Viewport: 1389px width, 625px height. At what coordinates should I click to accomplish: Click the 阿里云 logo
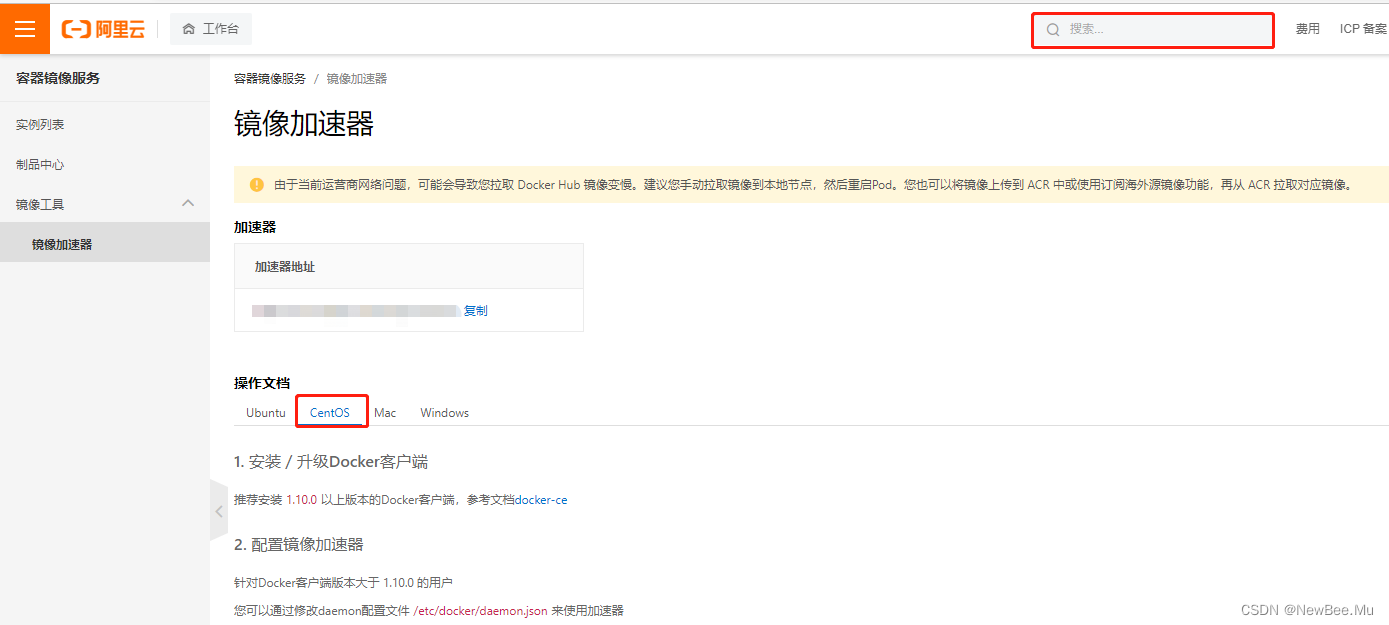pos(101,28)
